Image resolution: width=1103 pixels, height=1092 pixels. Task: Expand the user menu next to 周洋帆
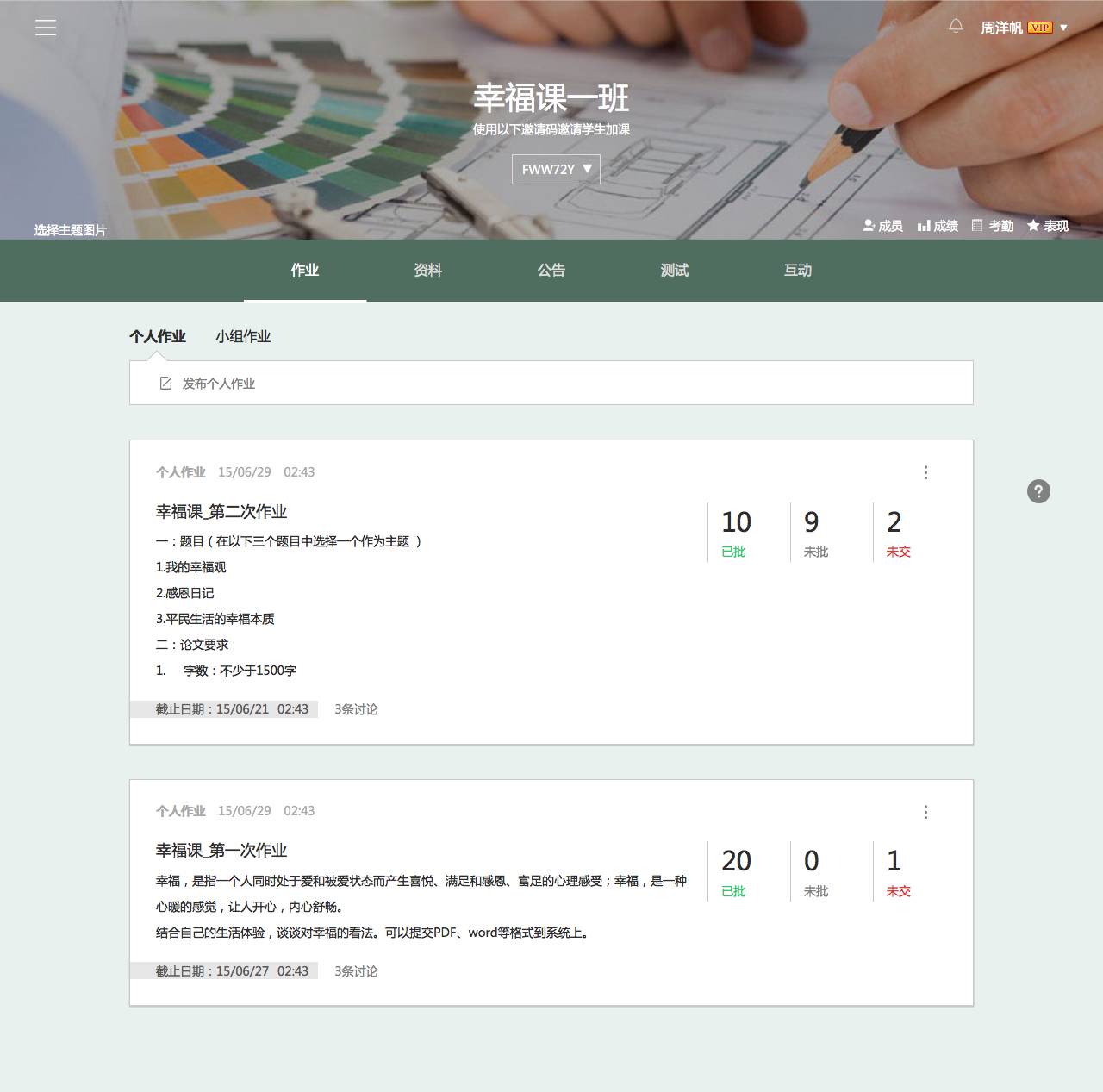pyautogui.click(x=1063, y=28)
